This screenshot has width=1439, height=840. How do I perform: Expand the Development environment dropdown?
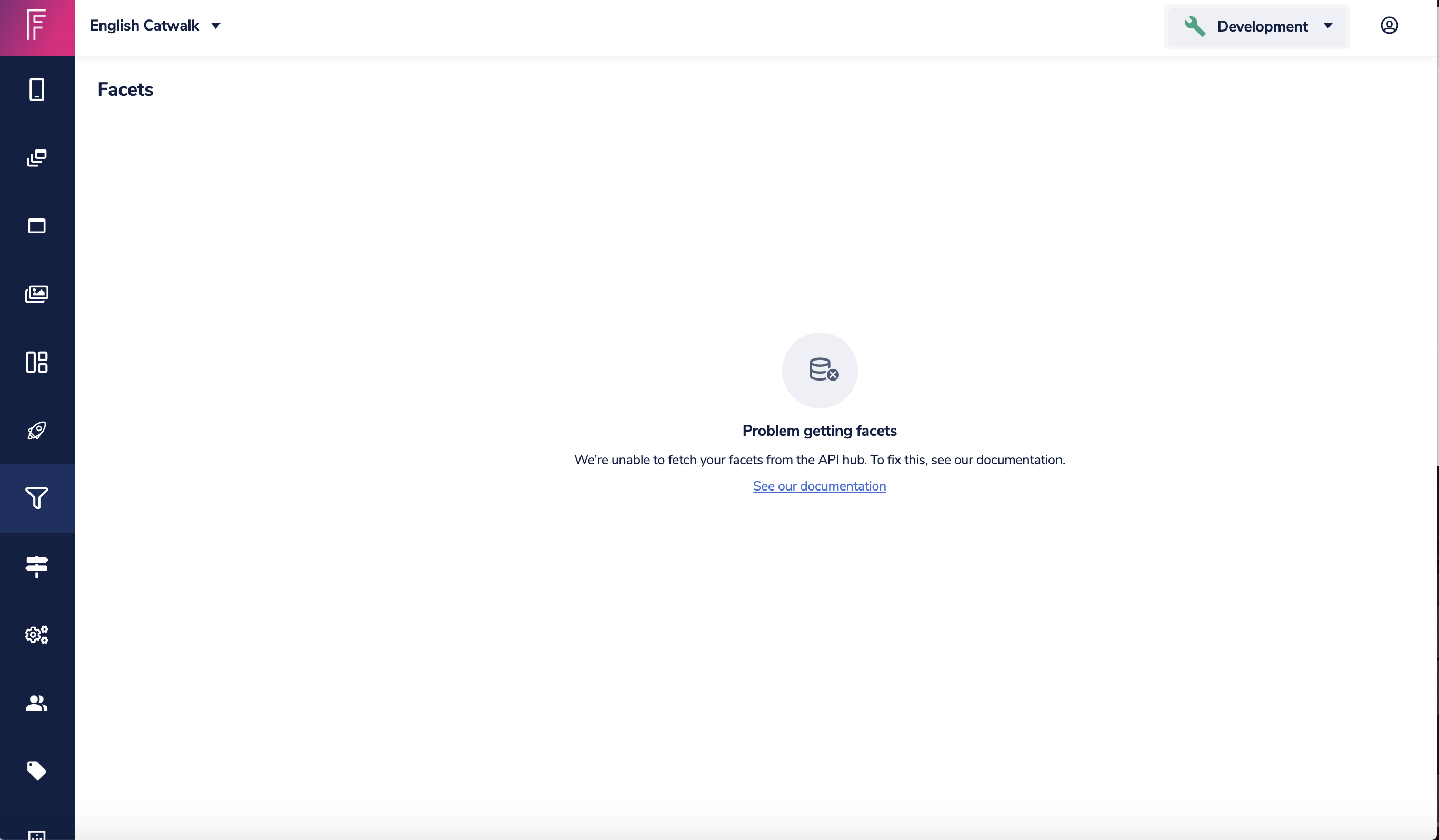(1262, 26)
